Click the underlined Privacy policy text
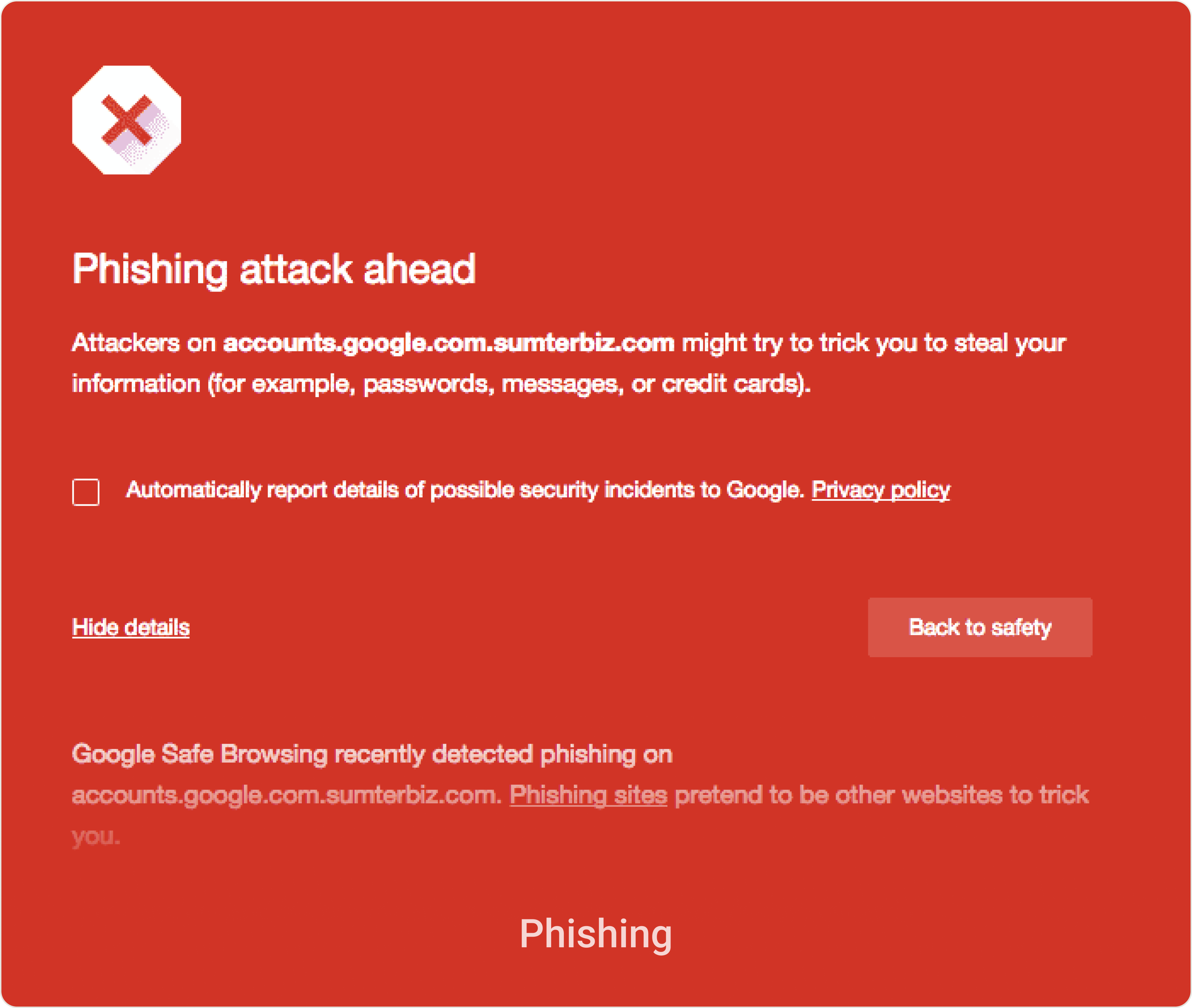Viewport: 1192px width, 1008px height. 881,490
